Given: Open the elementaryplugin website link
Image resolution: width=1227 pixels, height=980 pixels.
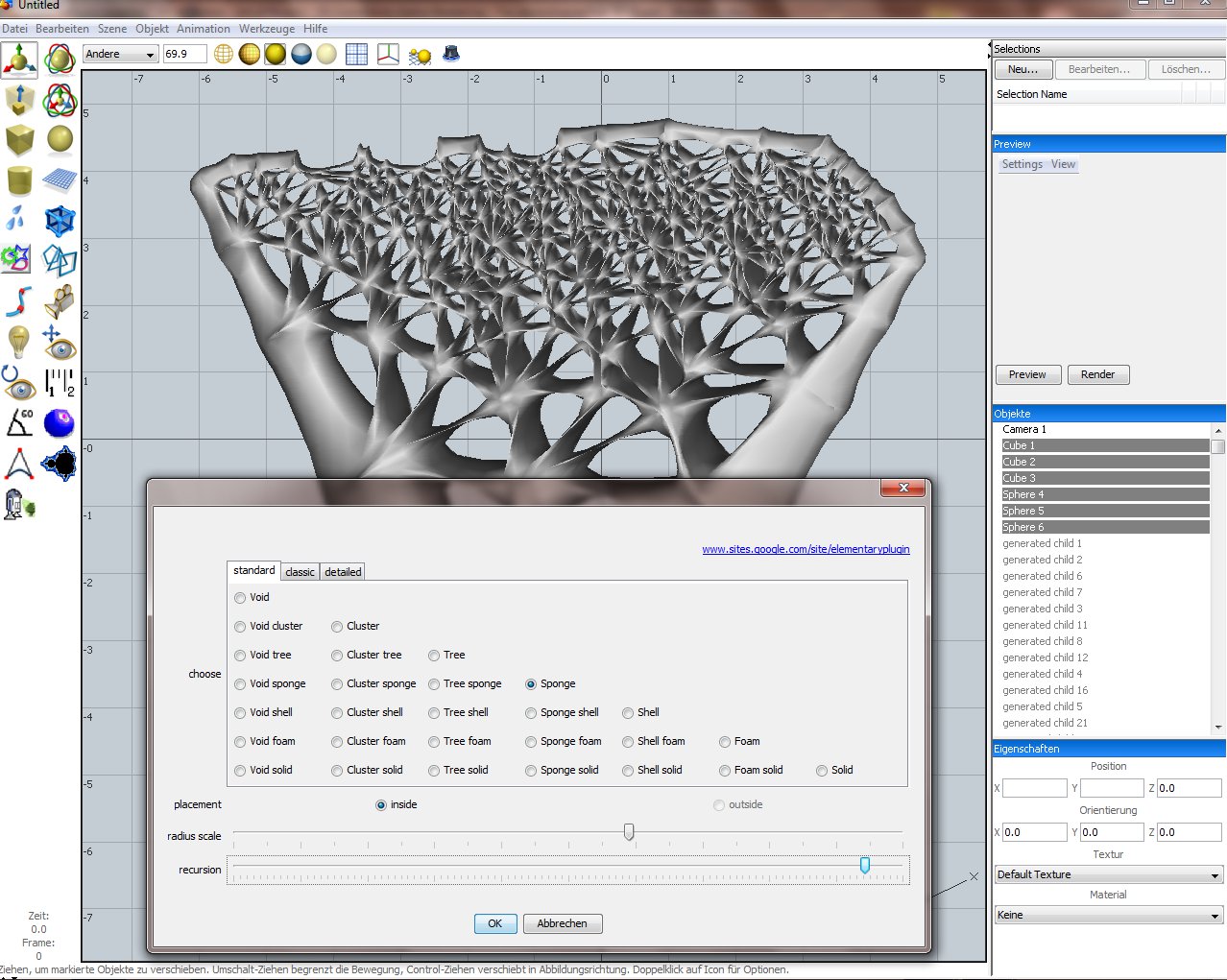Looking at the screenshot, I should 806,549.
